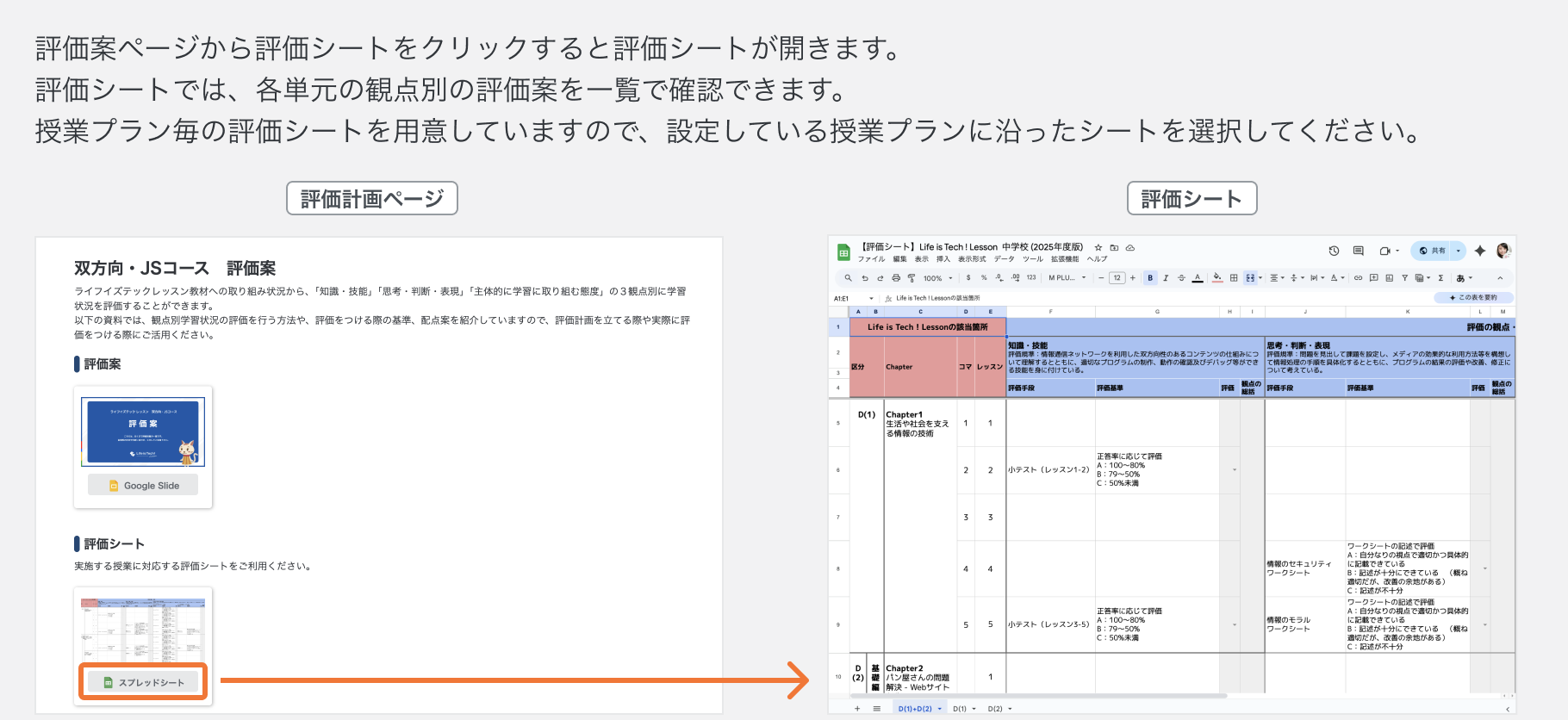Click the この表を要約 button
This screenshot has height=720, width=1568.
tap(1473, 297)
